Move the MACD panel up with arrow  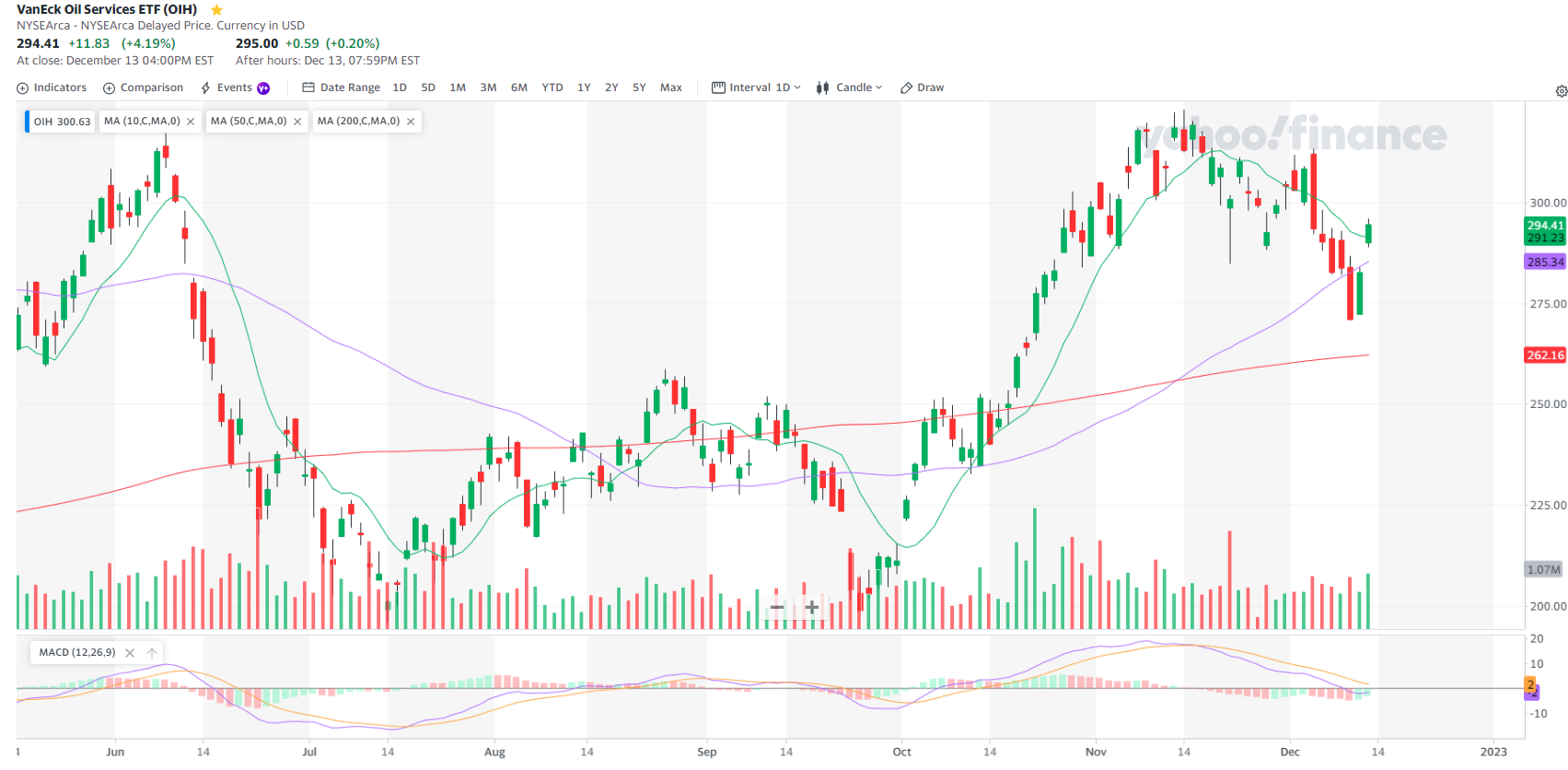[x=152, y=653]
